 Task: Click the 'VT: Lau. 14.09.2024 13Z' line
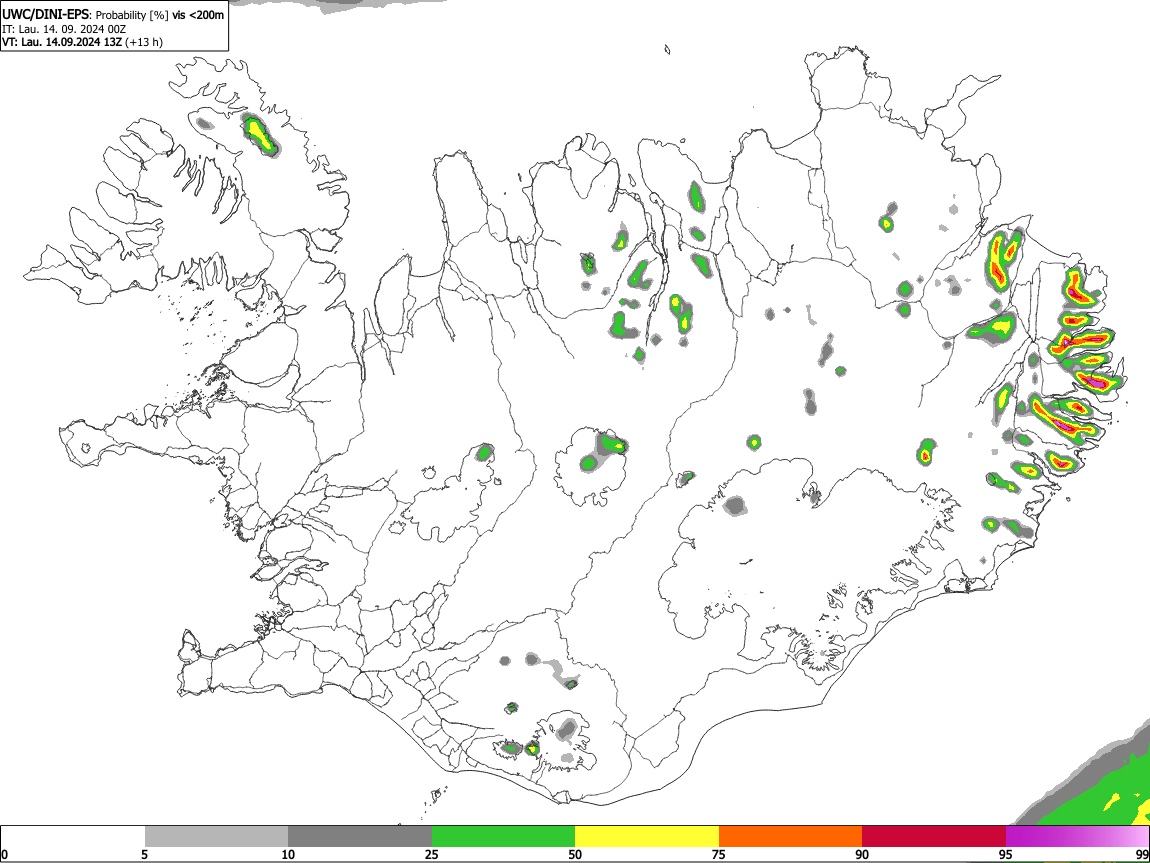coord(62,42)
